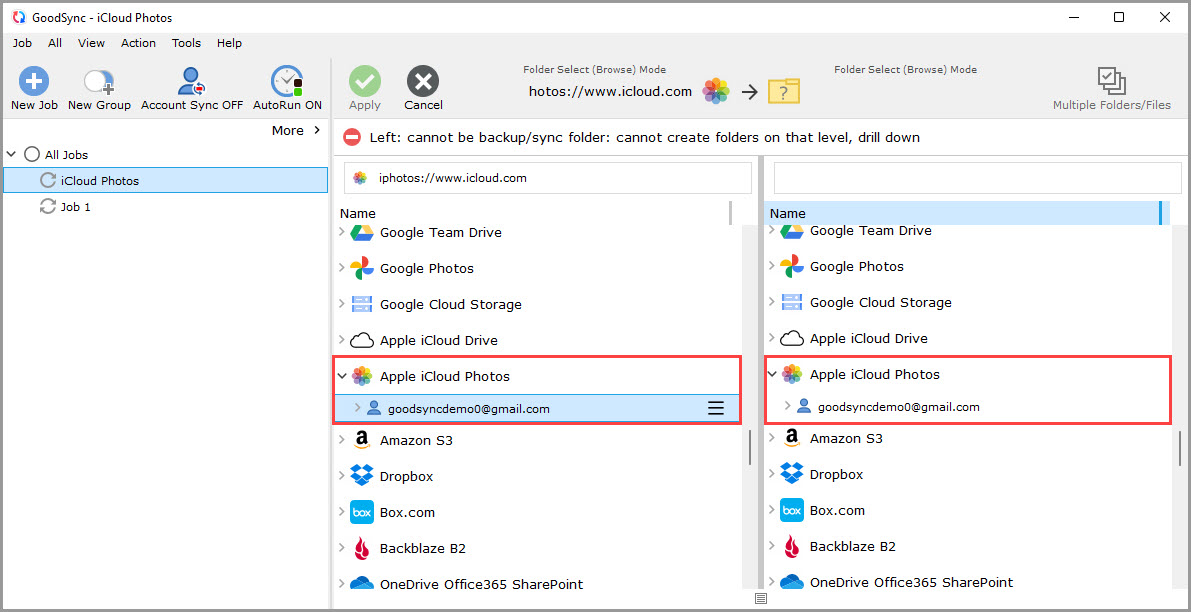Click the Apple iCloud Drive cloud icon
1191x612 pixels.
pos(361,339)
